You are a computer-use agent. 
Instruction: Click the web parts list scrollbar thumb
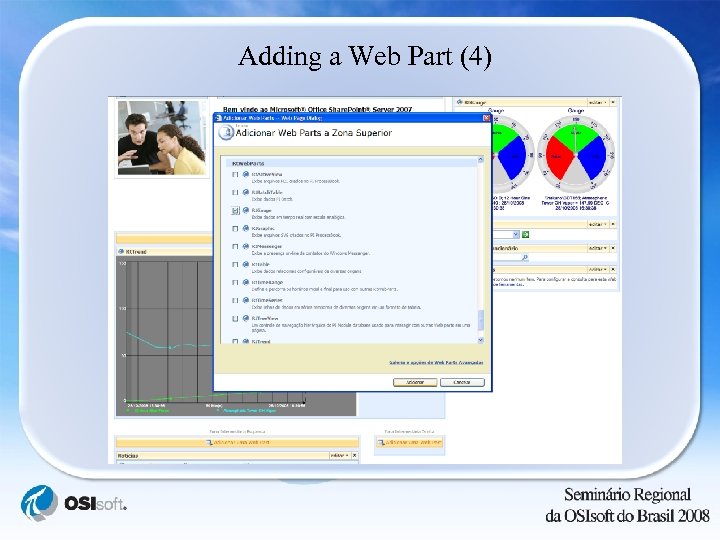coord(481,320)
